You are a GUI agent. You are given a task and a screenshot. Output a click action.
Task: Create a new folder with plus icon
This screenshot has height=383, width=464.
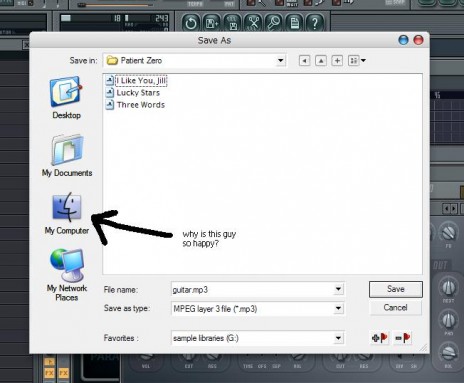coord(337,61)
